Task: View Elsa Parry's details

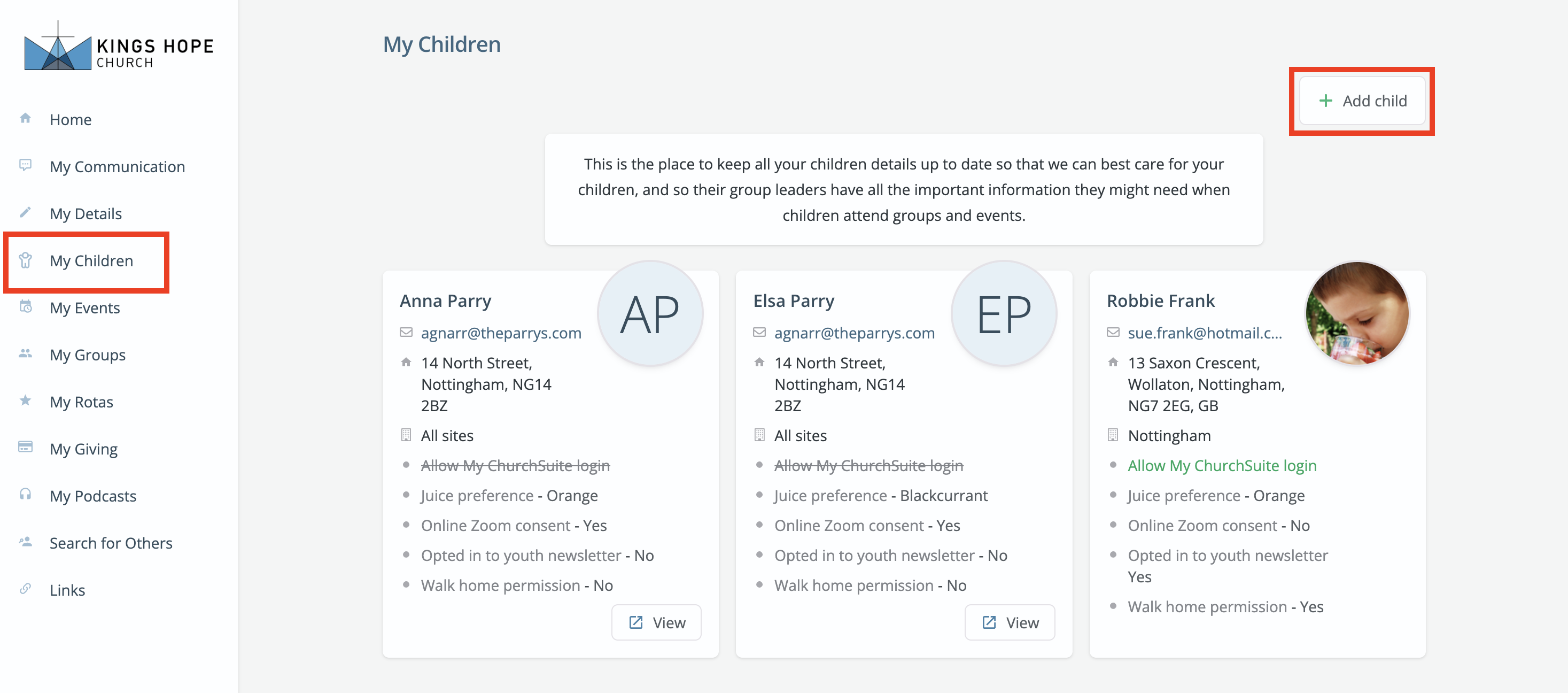Action: [x=1009, y=622]
